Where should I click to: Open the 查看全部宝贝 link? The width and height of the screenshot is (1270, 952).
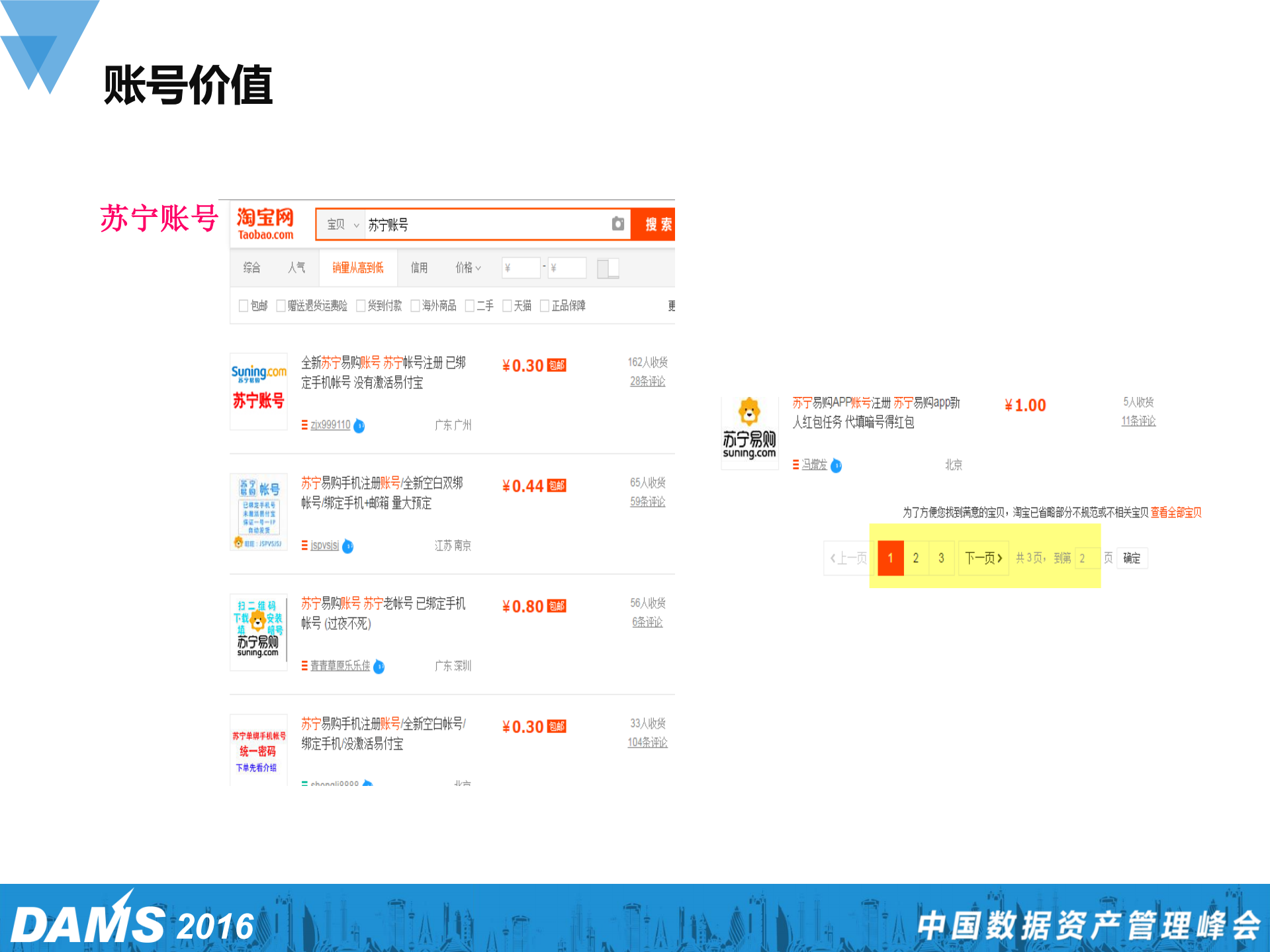coord(1176,513)
